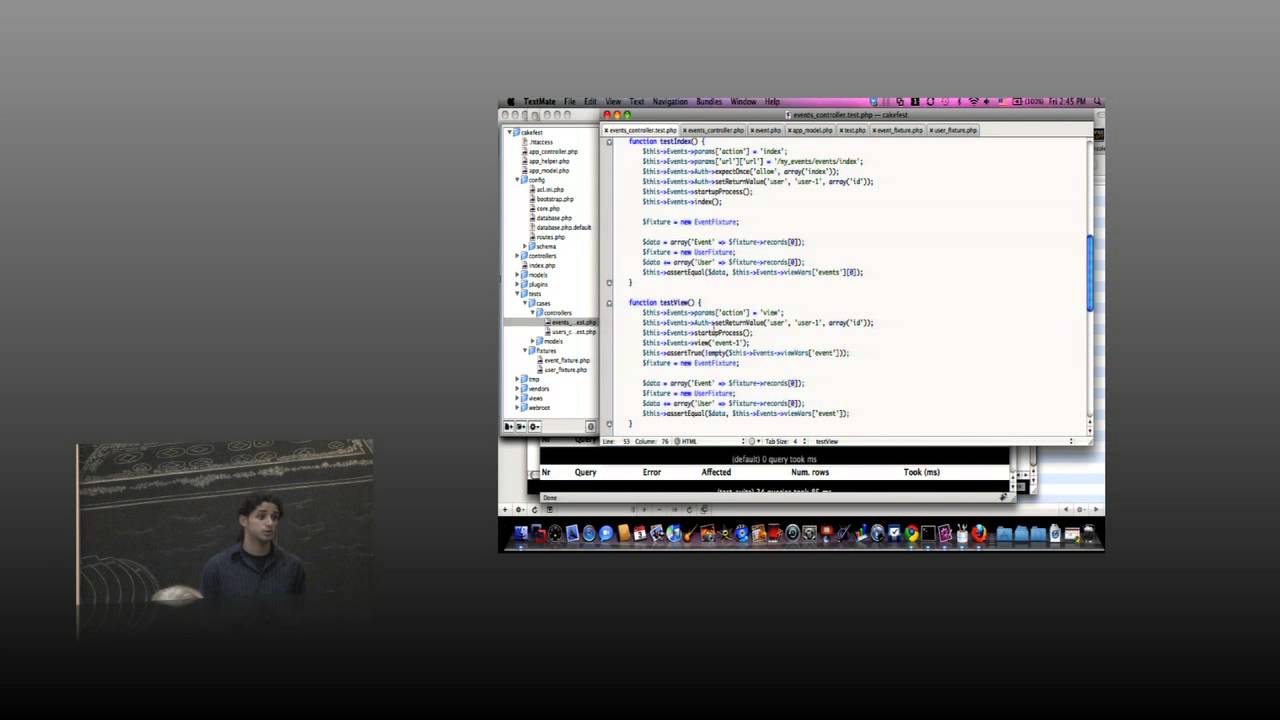This screenshot has width=1280, height=720.
Task: Collapse the config folder
Action: pyautogui.click(x=518, y=180)
